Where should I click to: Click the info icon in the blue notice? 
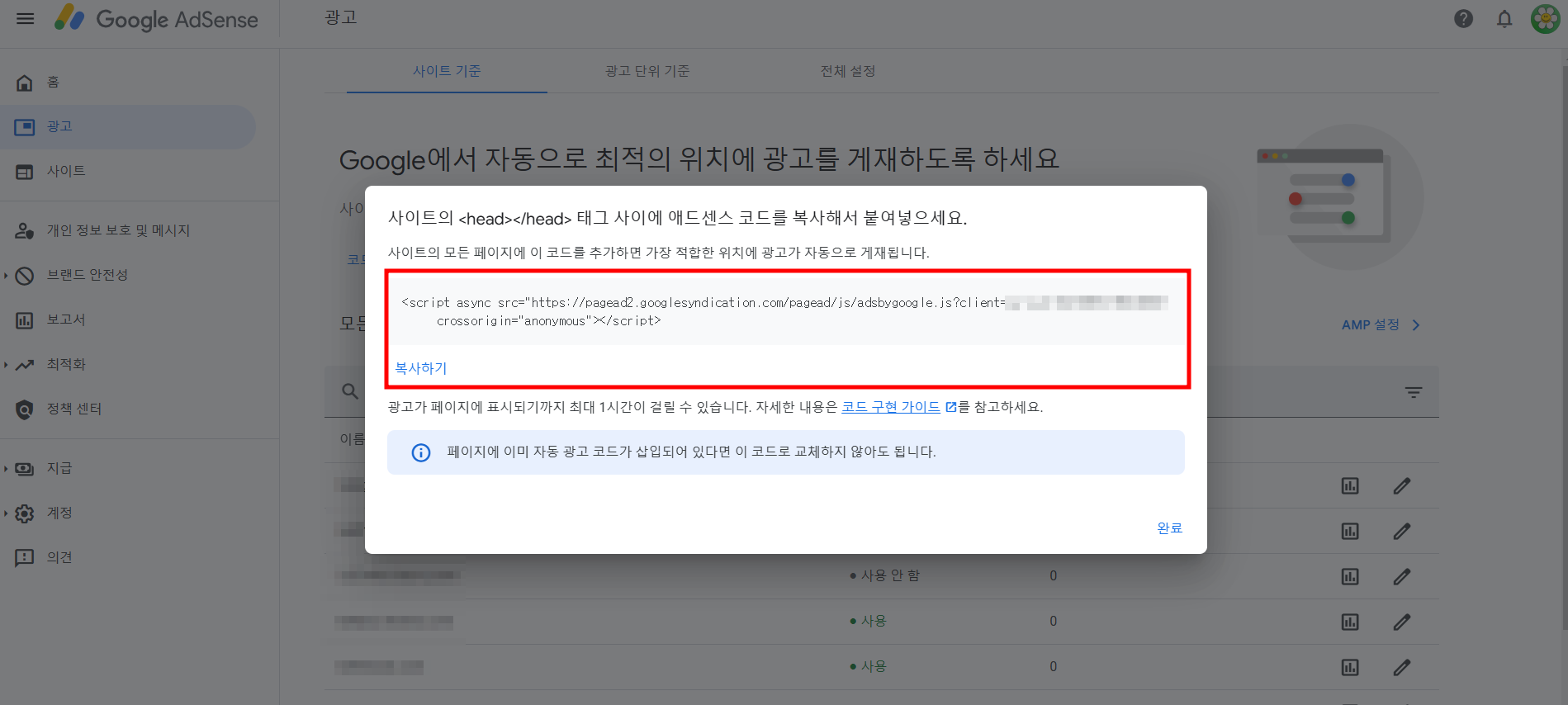click(421, 452)
